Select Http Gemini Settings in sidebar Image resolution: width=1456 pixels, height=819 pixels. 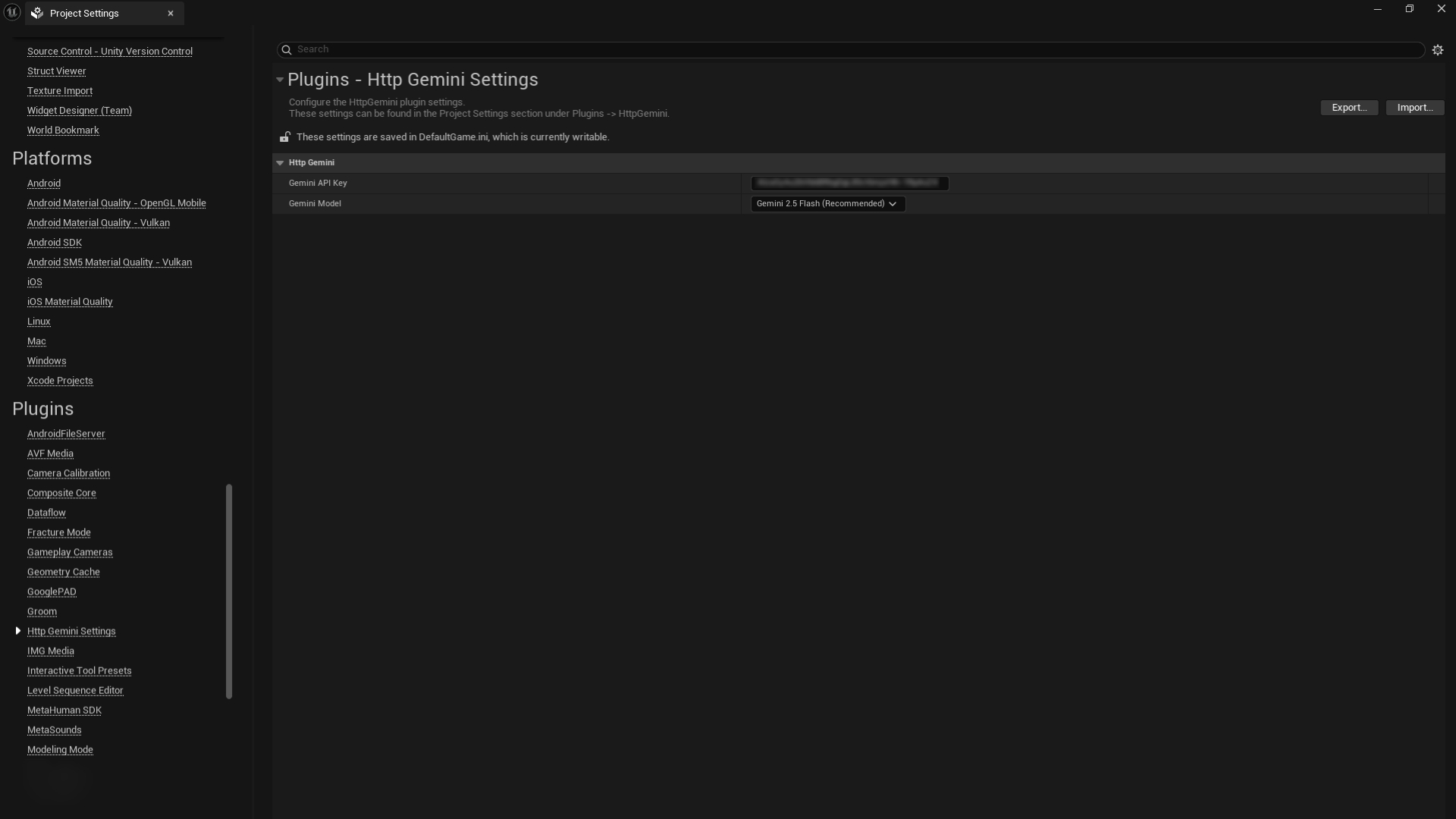pyautogui.click(x=71, y=631)
